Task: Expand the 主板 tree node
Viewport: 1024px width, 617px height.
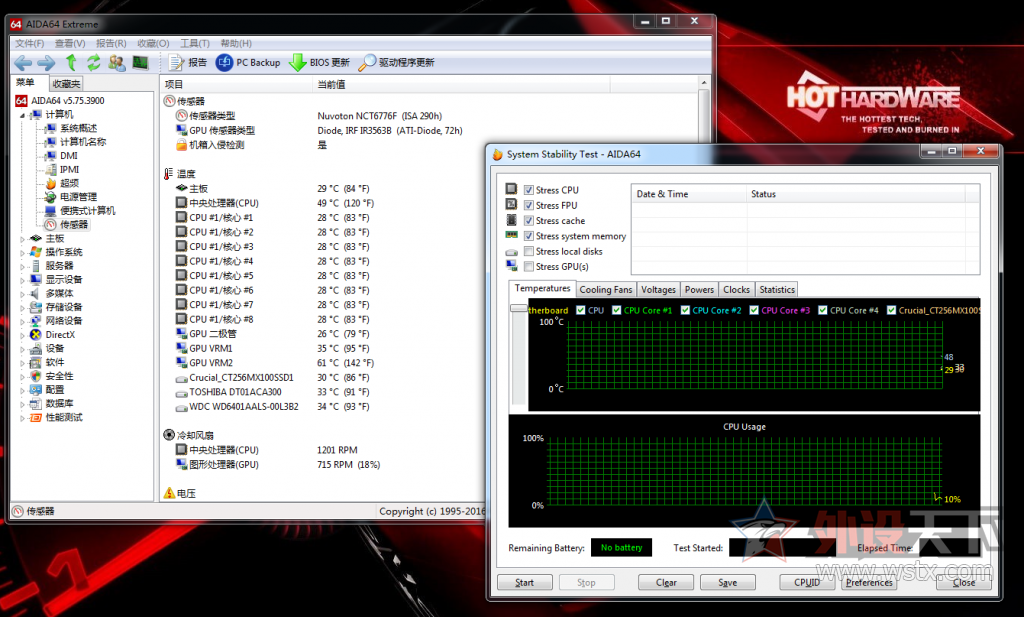Action: pos(22,239)
